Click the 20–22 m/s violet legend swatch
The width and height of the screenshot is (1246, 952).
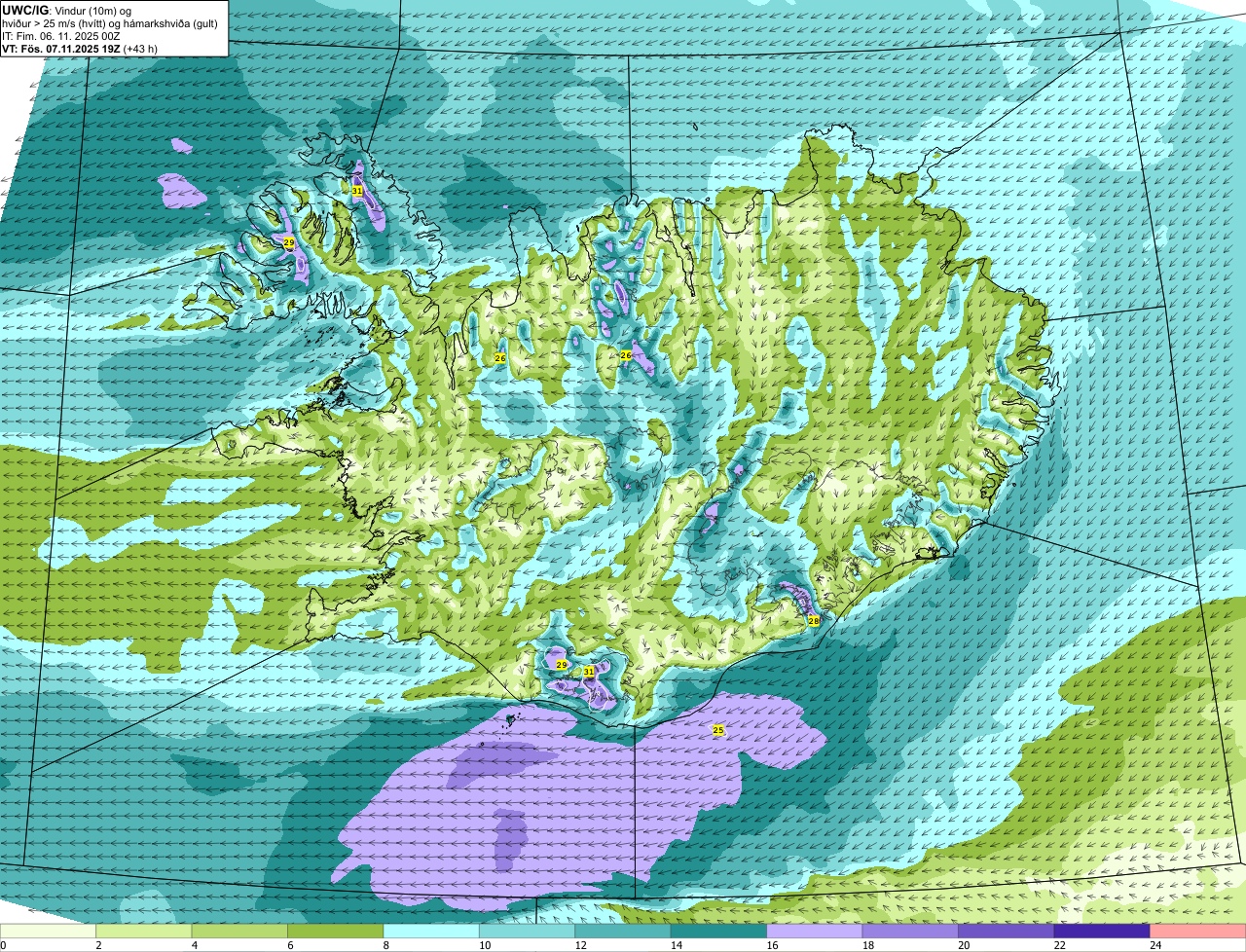[x=1007, y=932]
